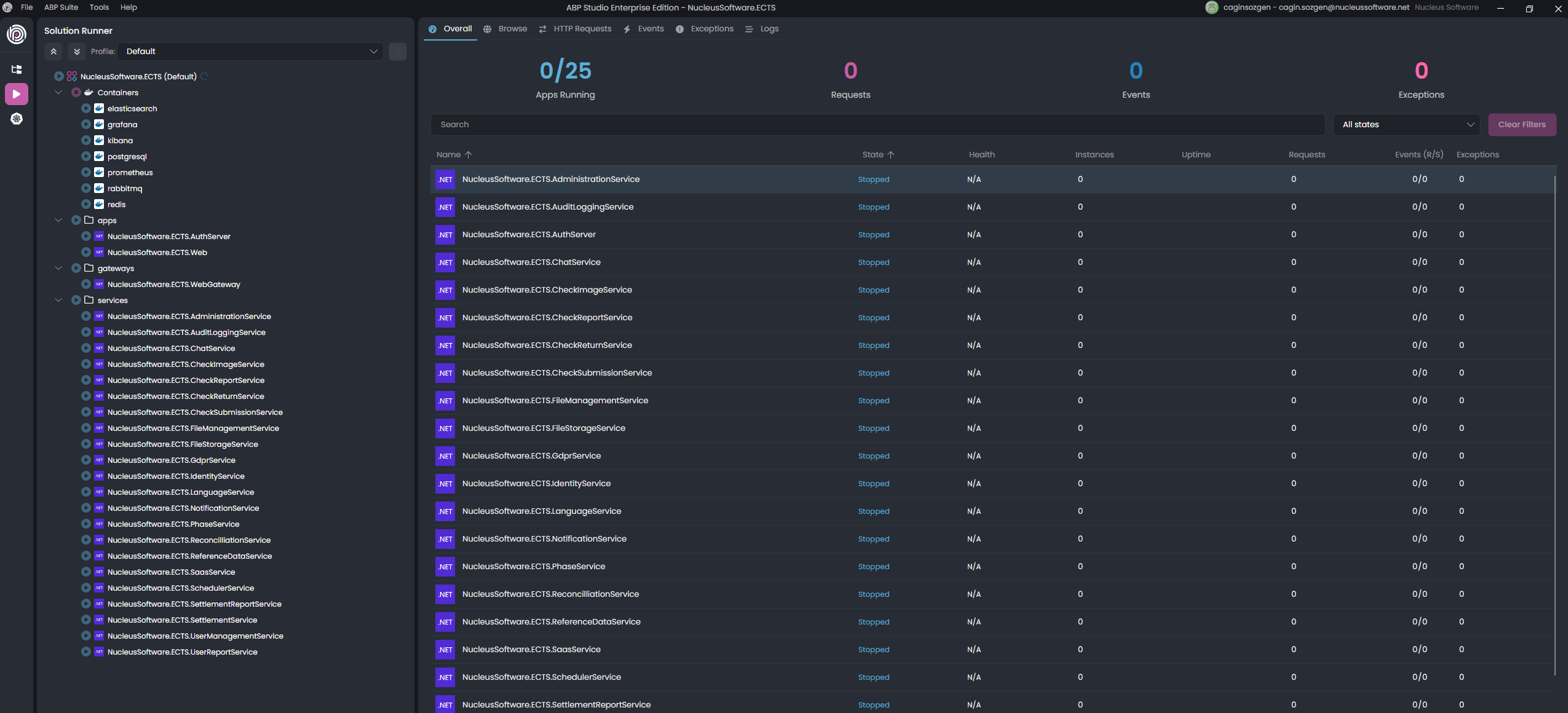Open the ABP Suite menu
Viewport: 1568px width, 713px height.
pyautogui.click(x=61, y=7)
